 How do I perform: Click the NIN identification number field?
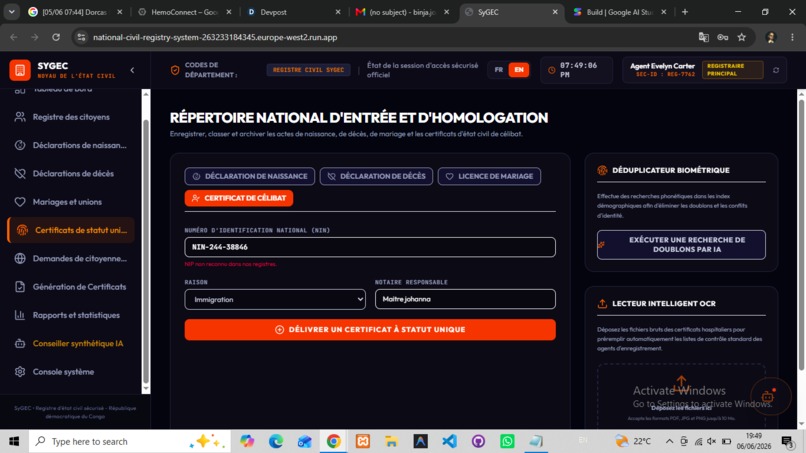[370, 247]
